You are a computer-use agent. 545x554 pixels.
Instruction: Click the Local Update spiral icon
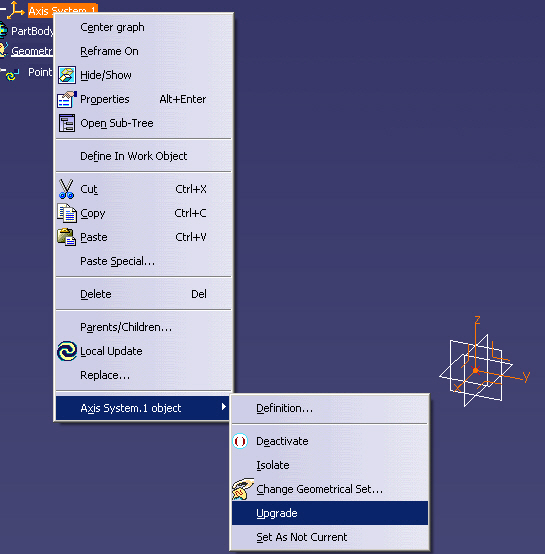(x=67, y=351)
